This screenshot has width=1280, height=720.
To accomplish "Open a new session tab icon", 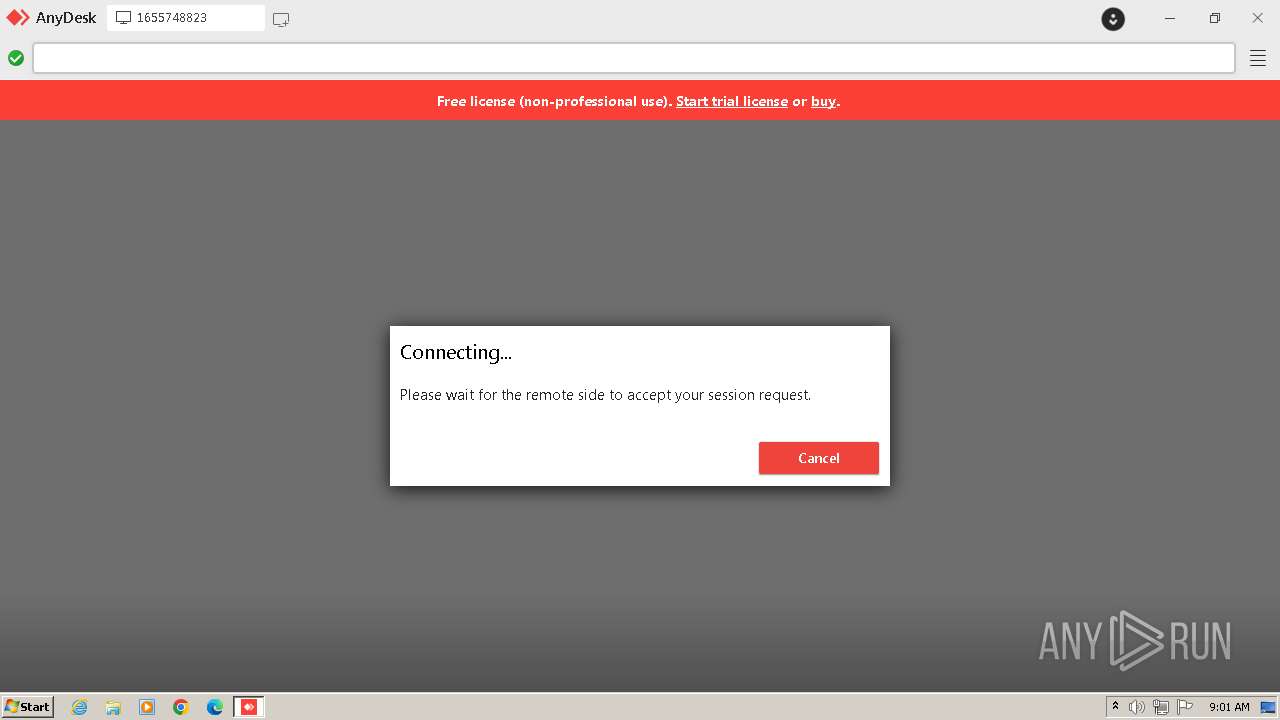I will click(x=281, y=19).
